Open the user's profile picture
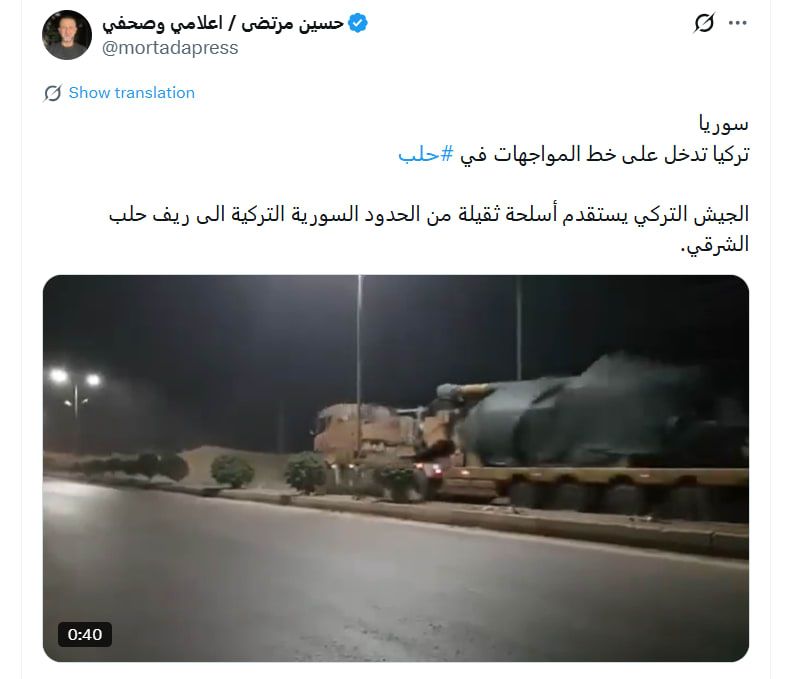This screenshot has width=787, height=679. pos(67,35)
